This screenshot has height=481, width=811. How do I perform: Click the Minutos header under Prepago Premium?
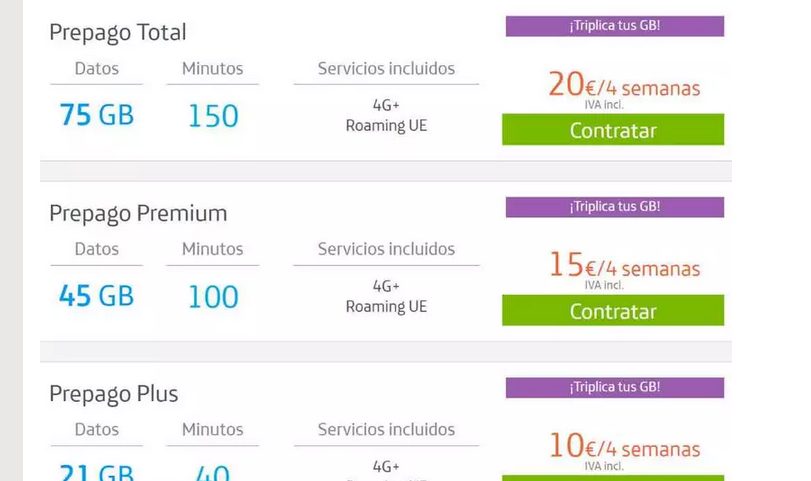tap(212, 249)
